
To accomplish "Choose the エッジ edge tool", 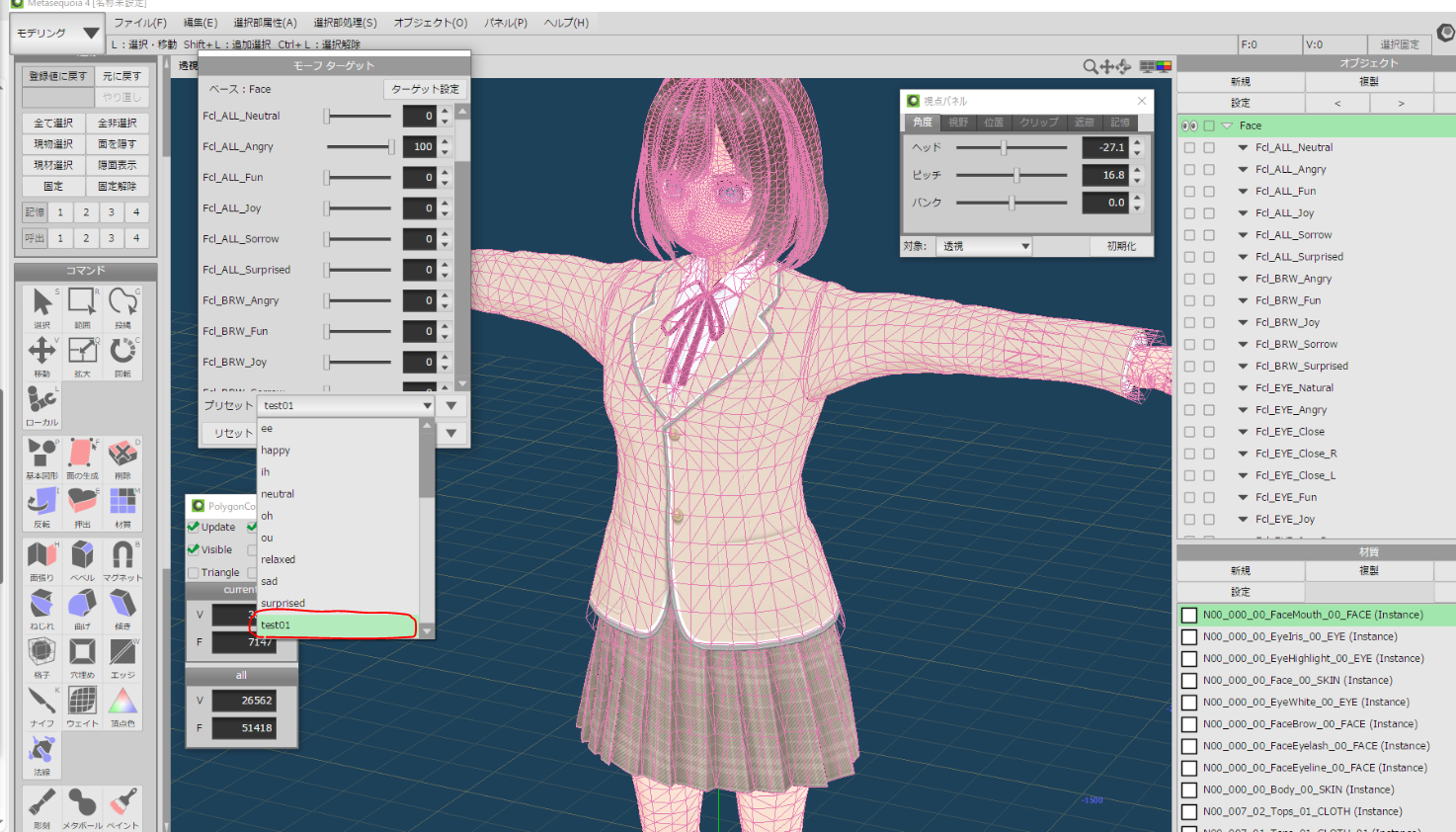I will coord(122,657).
